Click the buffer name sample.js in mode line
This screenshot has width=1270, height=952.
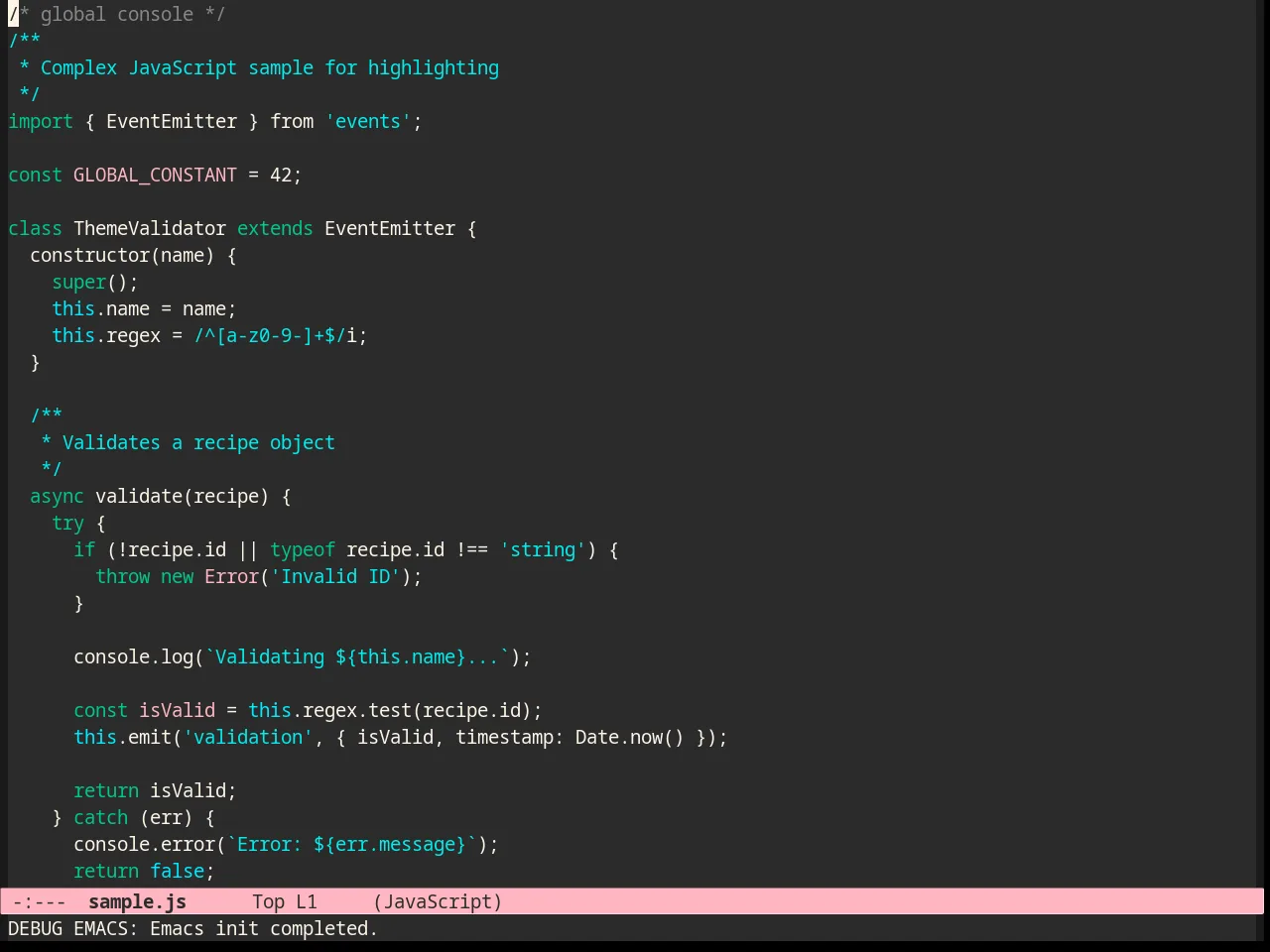click(x=137, y=901)
